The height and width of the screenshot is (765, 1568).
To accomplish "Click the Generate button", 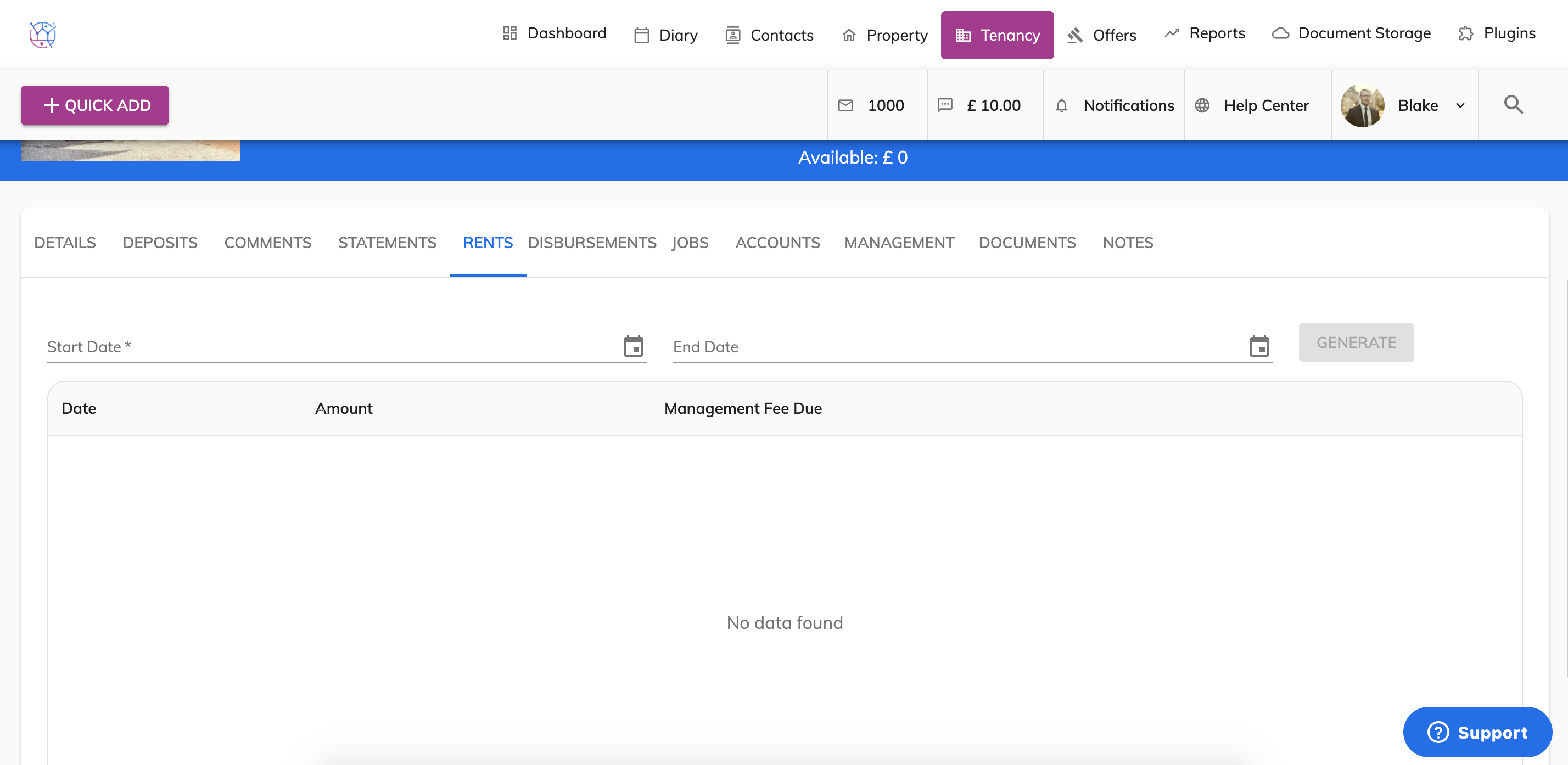I will point(1356,342).
